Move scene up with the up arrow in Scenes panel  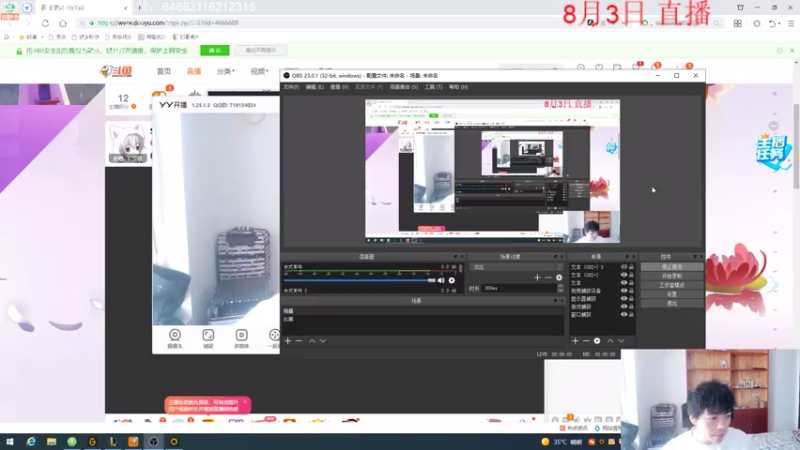312,341
